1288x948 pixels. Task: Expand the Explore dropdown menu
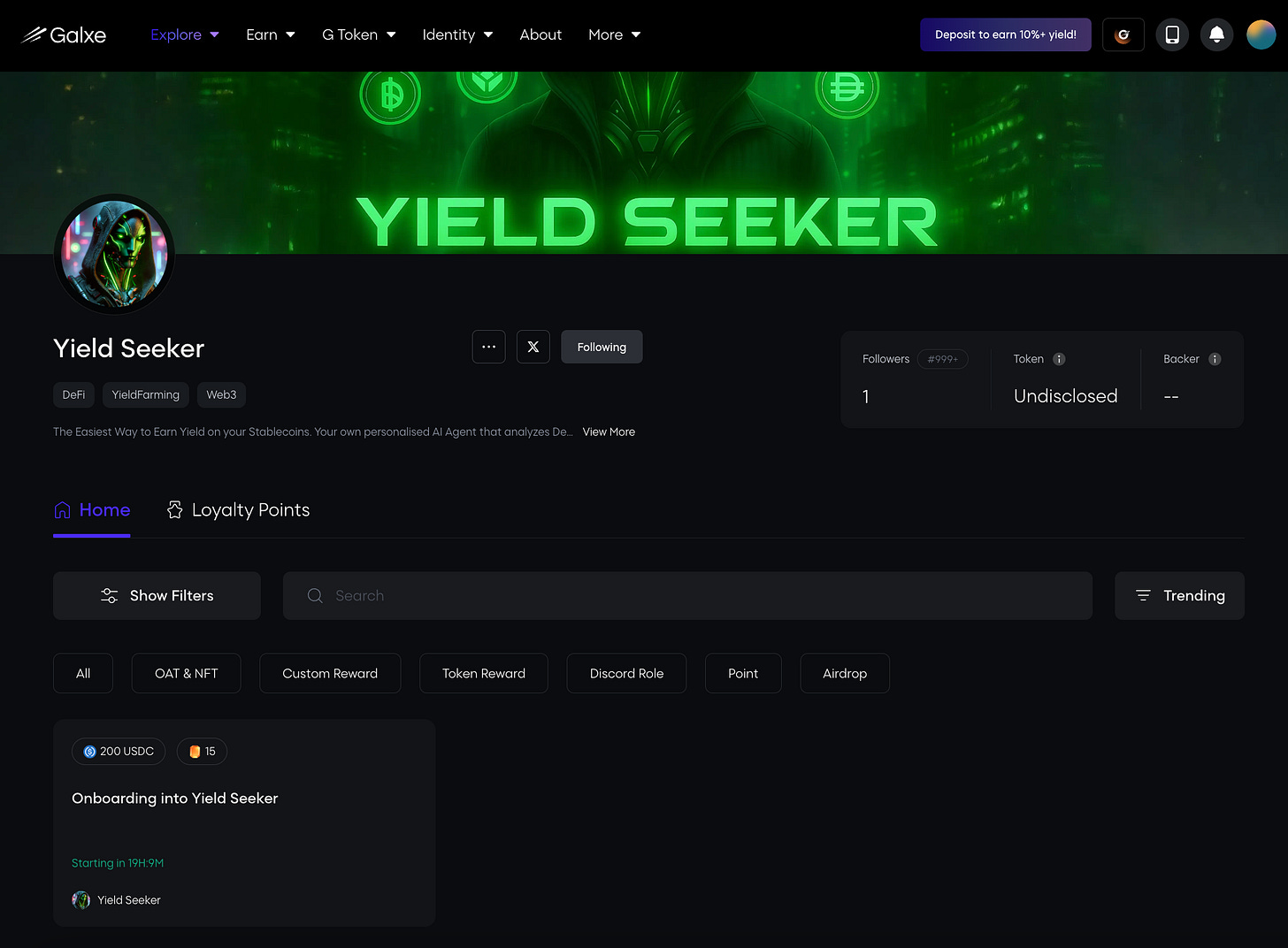tap(185, 34)
